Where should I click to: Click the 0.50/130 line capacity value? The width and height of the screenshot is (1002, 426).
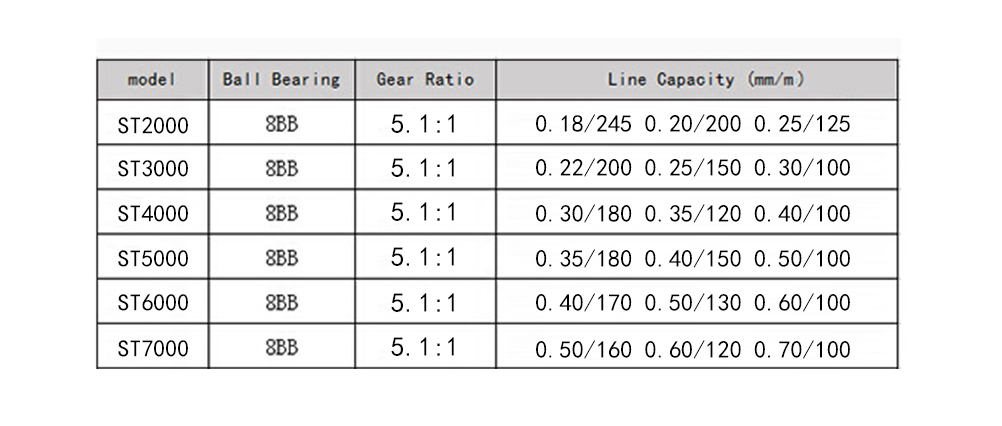coord(693,304)
